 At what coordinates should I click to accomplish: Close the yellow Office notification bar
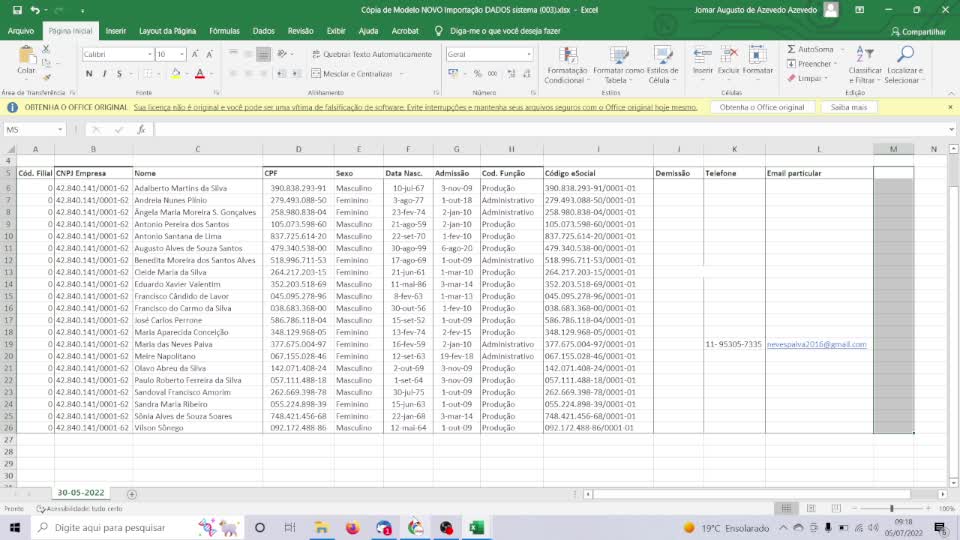(950, 107)
